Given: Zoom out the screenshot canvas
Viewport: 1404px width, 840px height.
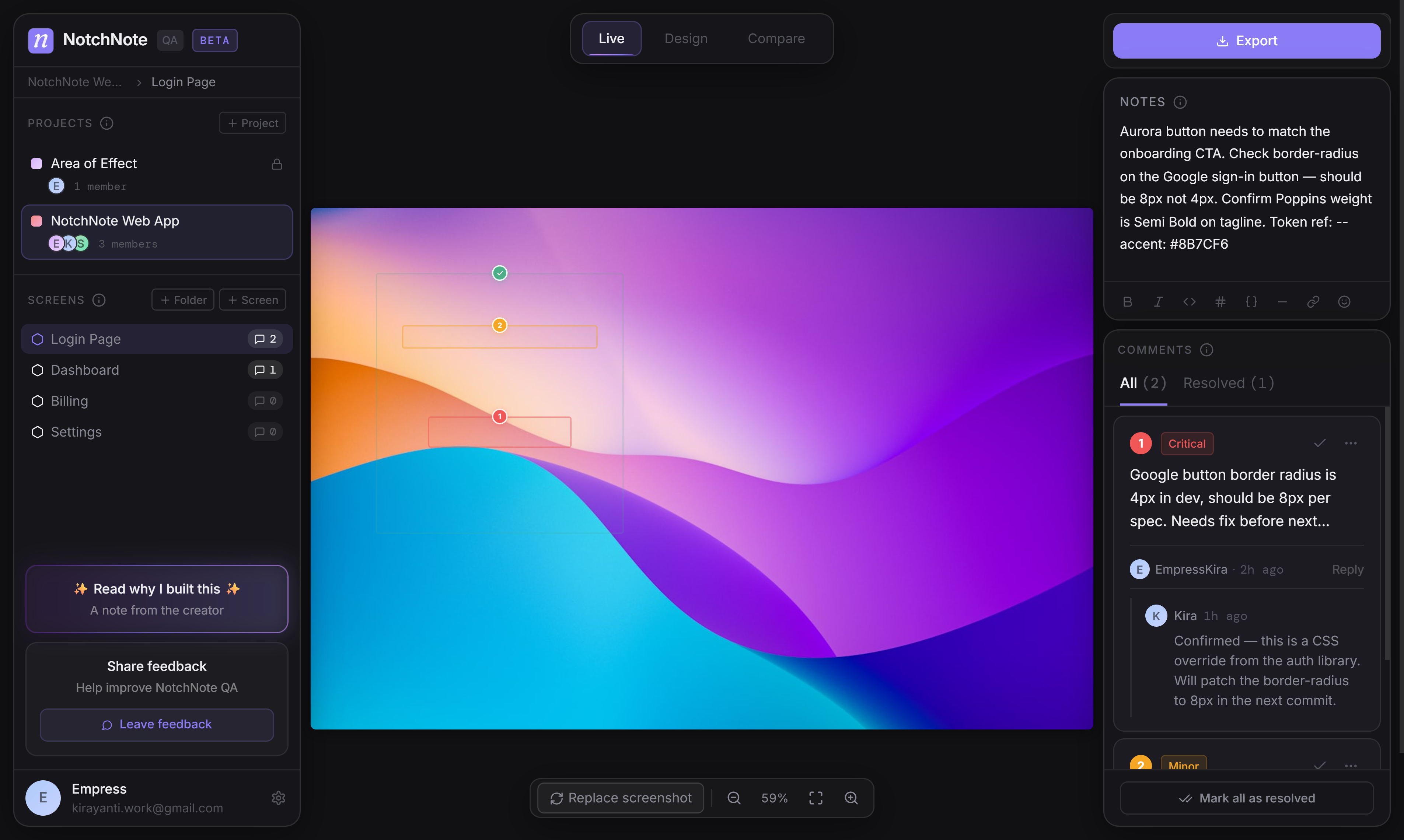Looking at the screenshot, I should coord(734,798).
